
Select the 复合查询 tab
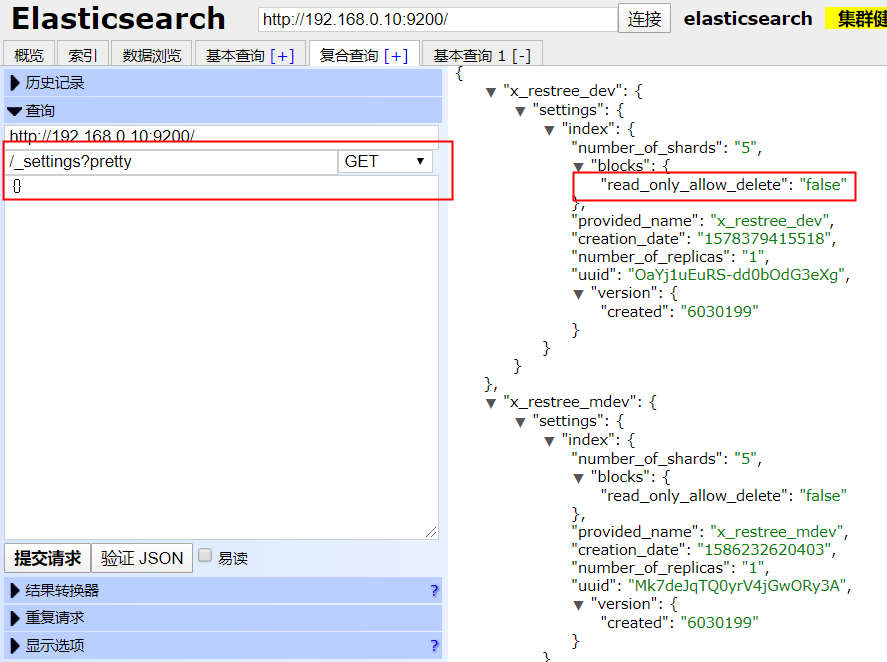(348, 55)
